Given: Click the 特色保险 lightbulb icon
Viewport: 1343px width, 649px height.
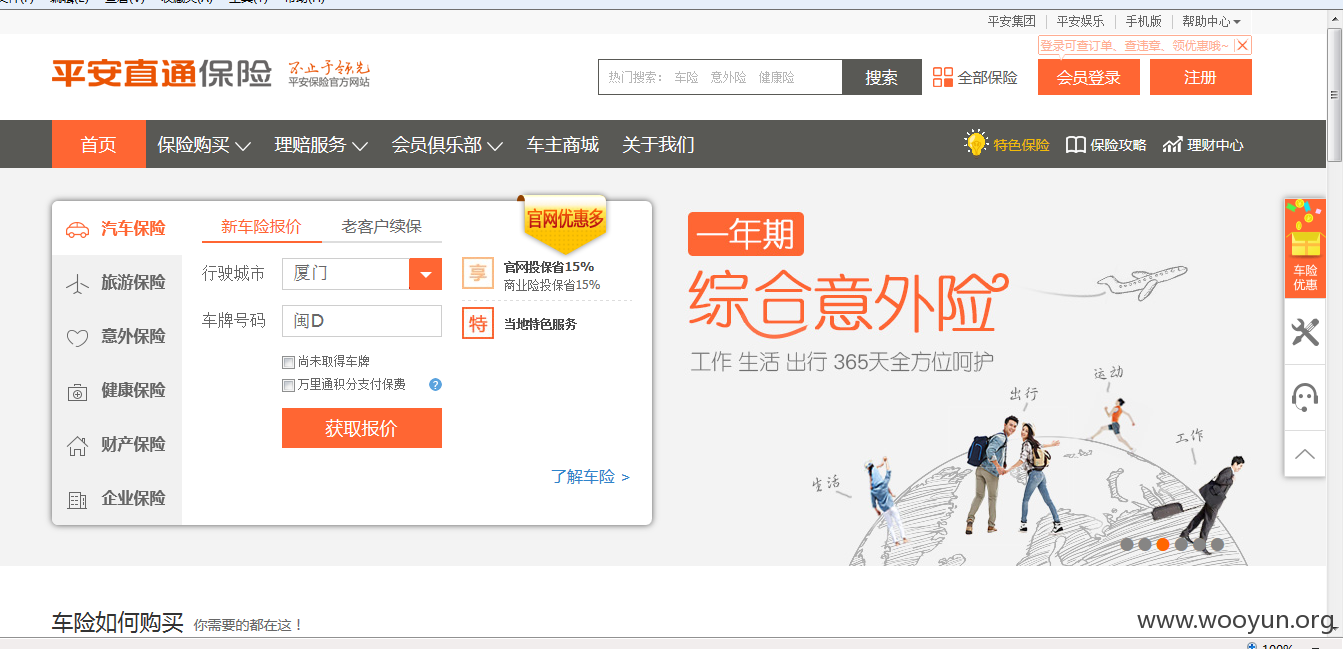Looking at the screenshot, I should 976,143.
